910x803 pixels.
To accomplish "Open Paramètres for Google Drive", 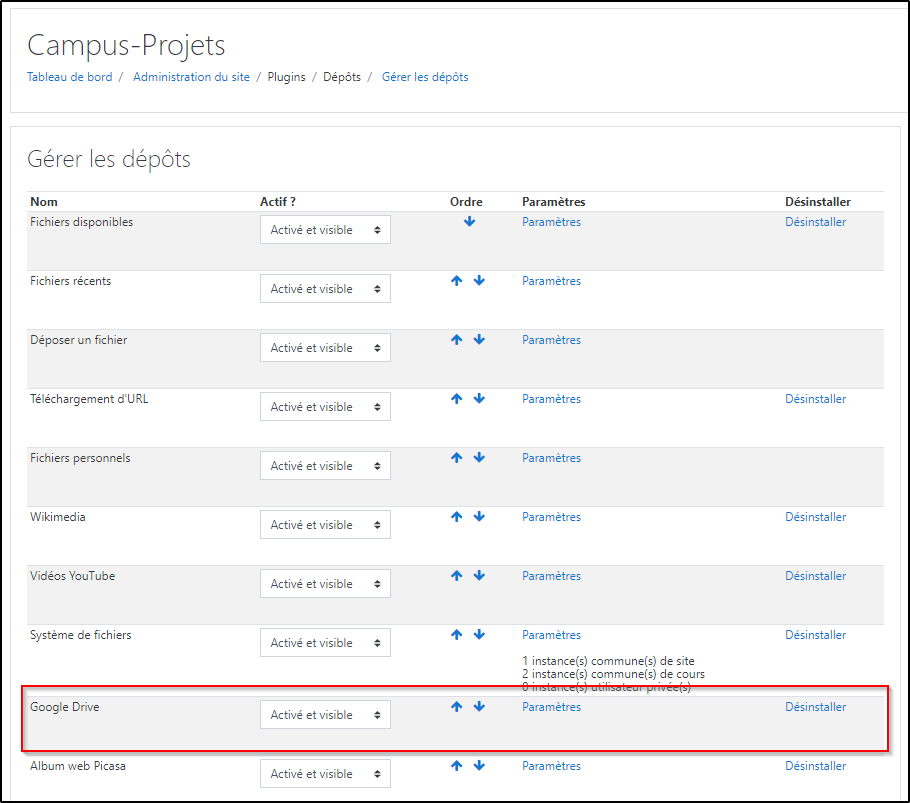I will [x=551, y=707].
